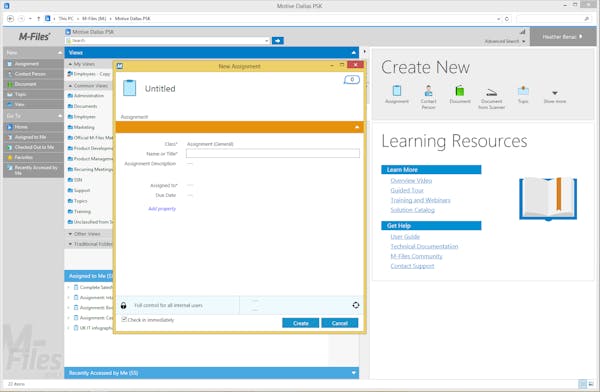Click Create button in New Assignment dialog
Image resolution: width=600 pixels, height=392 pixels.
[x=300, y=323]
